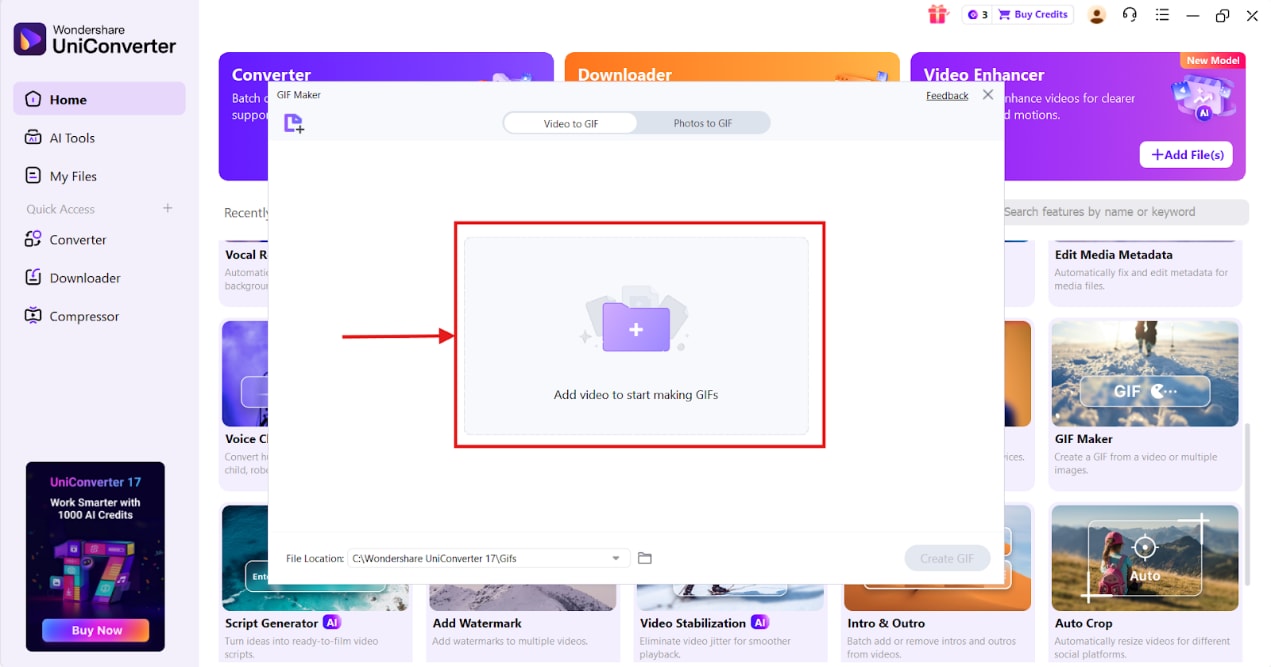Click the UniConverter 17 promo banner

click(96, 555)
